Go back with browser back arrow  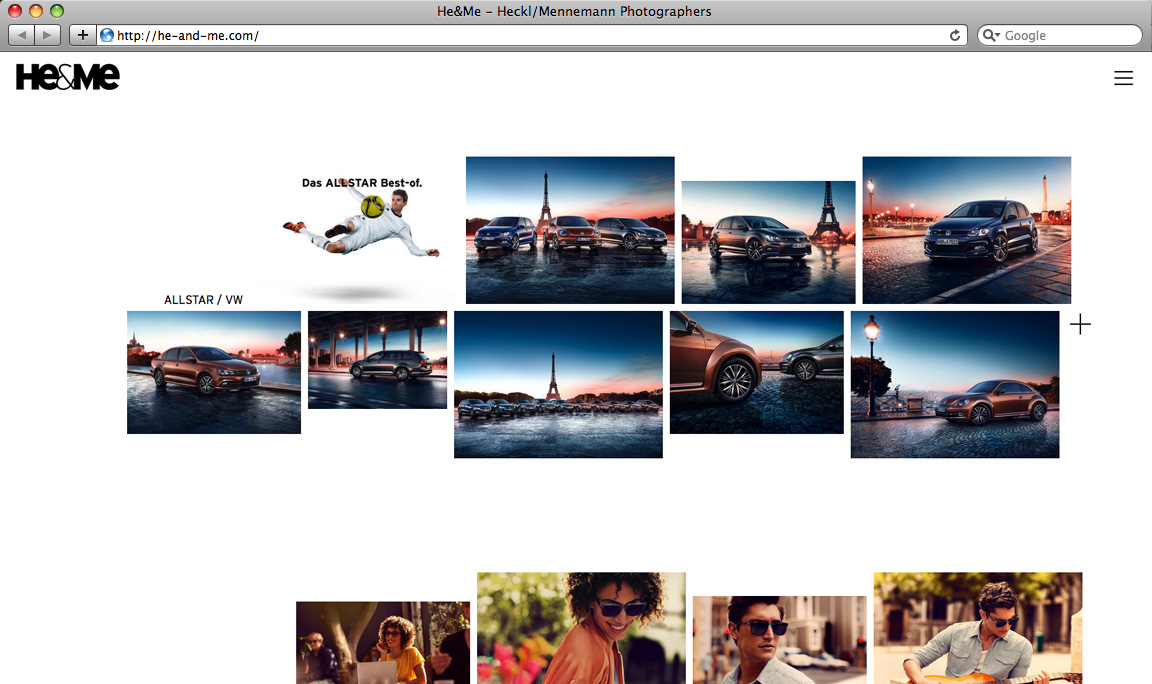[21, 35]
